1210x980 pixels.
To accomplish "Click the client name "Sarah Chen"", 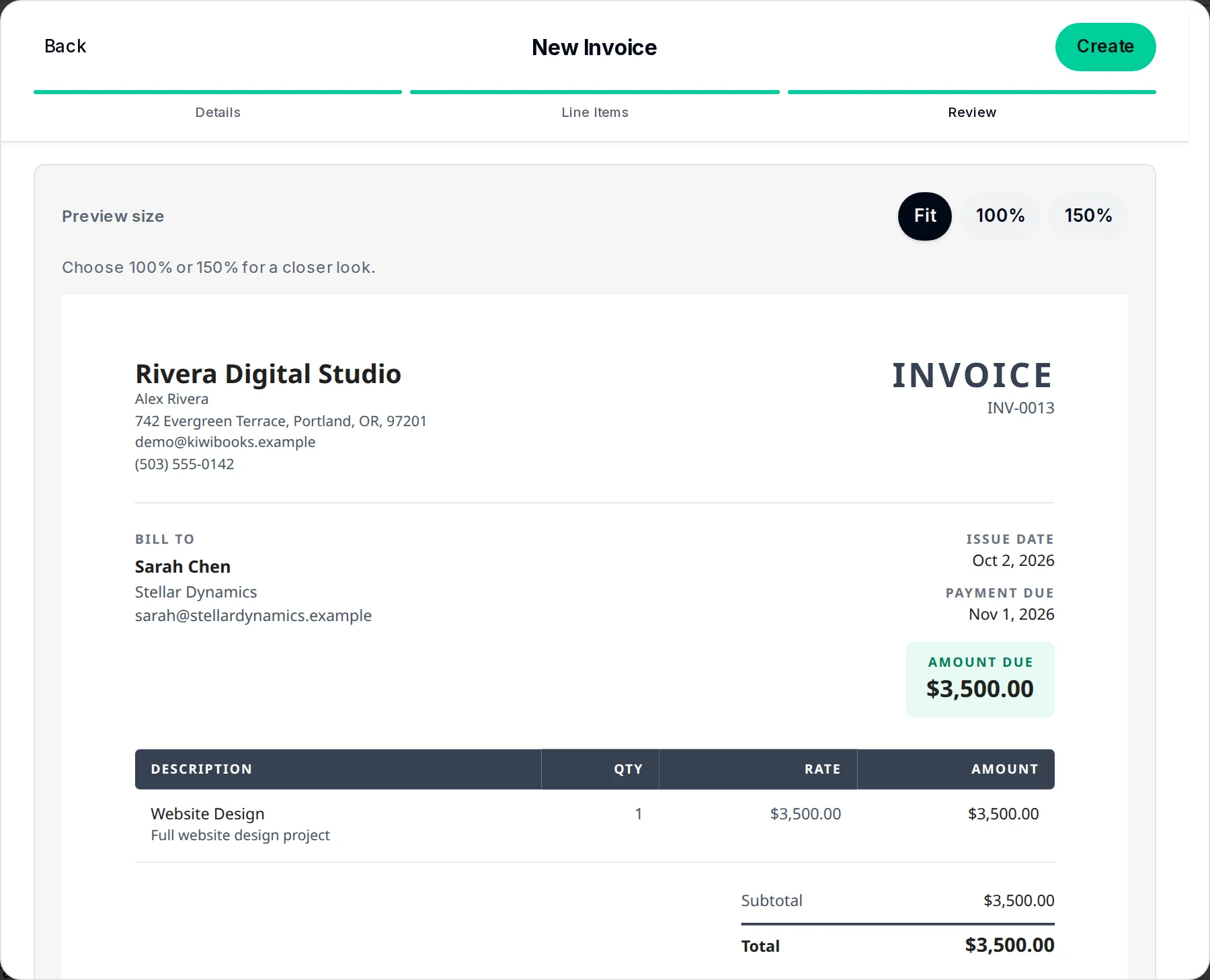I will 183,567.
